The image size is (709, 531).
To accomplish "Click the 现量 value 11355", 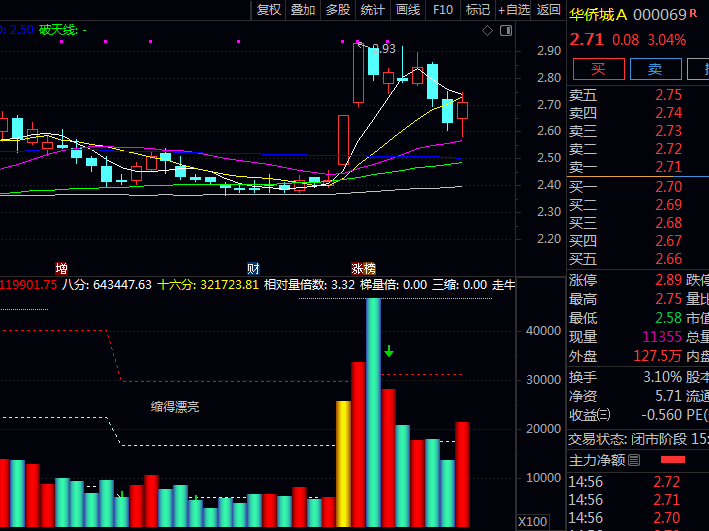I will point(662,337).
